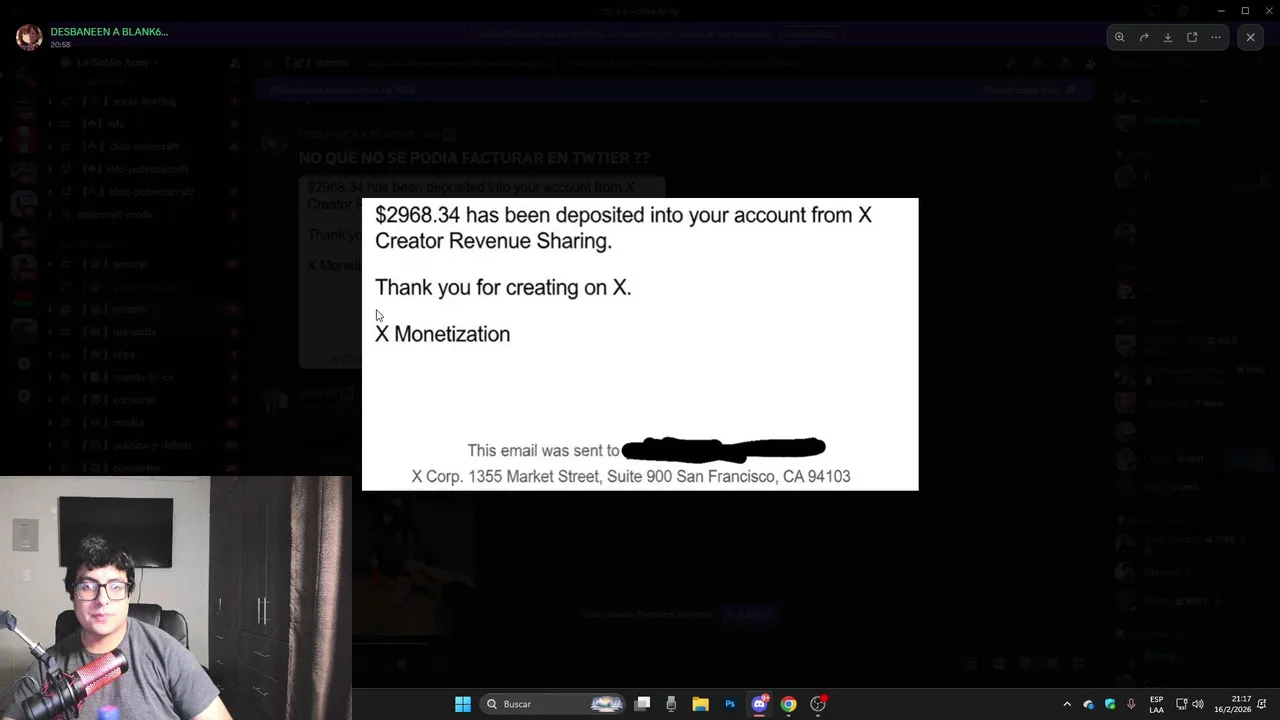The height and width of the screenshot is (720, 1280).
Task: Click the OneDrive cloud tray icon
Action: pyautogui.click(x=1089, y=704)
